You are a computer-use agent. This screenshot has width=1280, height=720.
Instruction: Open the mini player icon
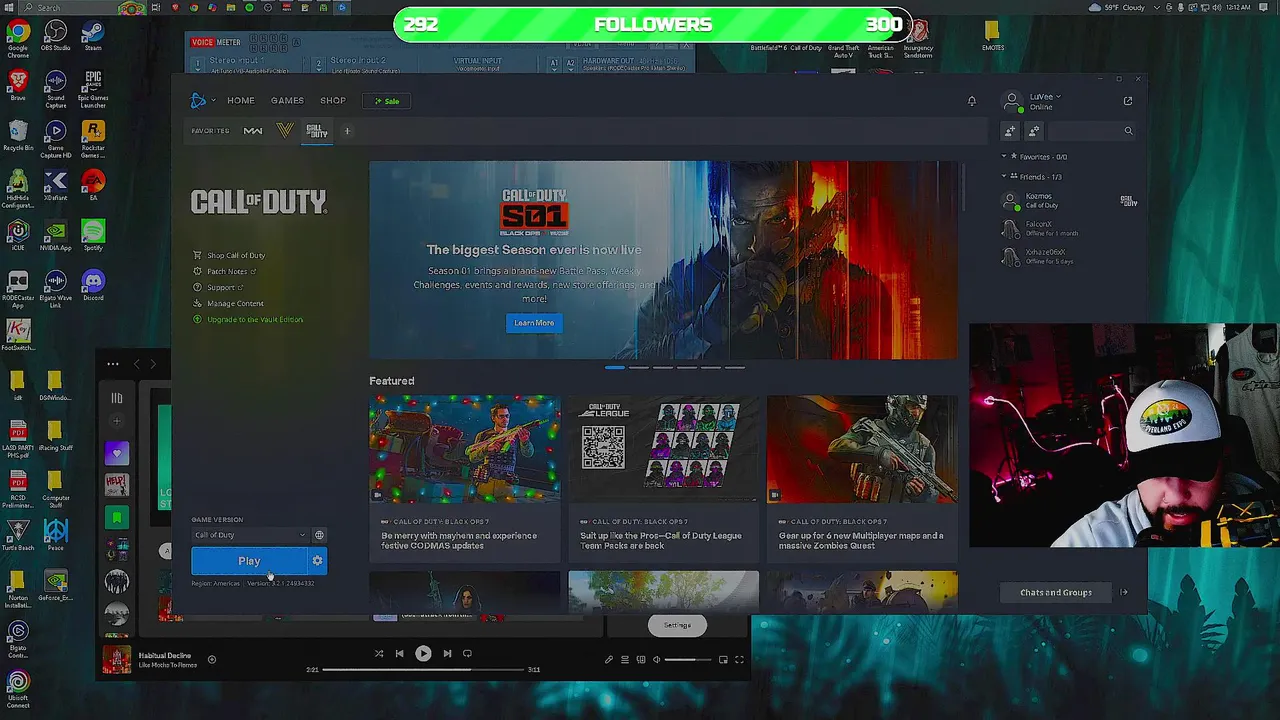point(723,660)
